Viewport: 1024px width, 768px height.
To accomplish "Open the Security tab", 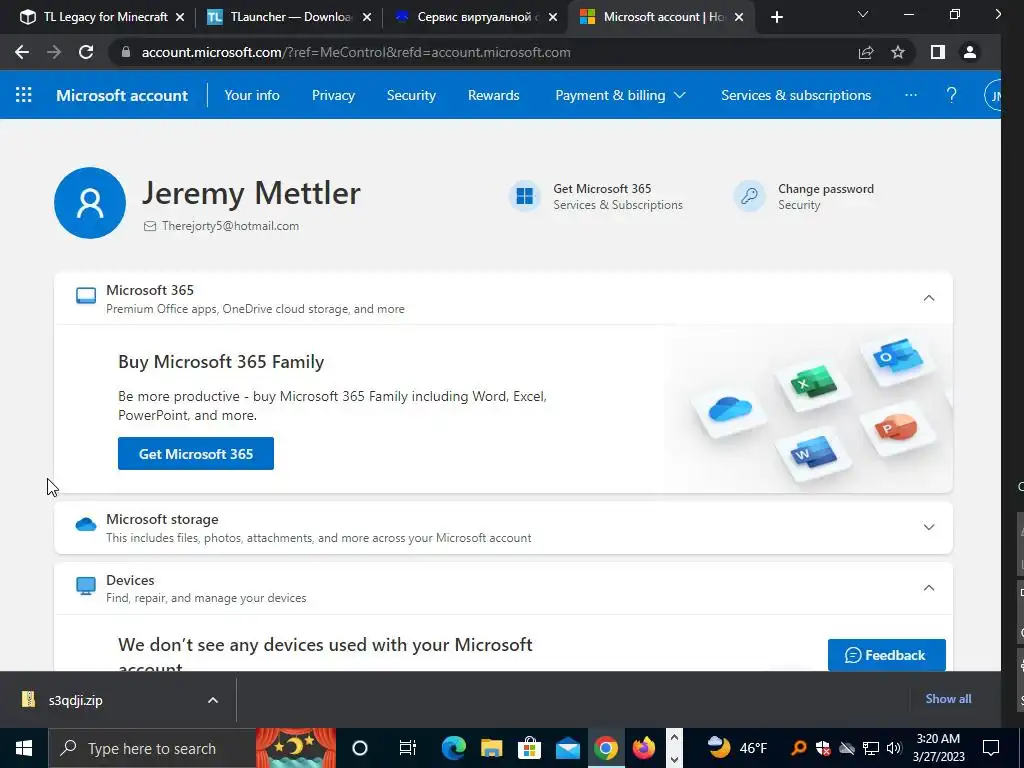I will (411, 95).
